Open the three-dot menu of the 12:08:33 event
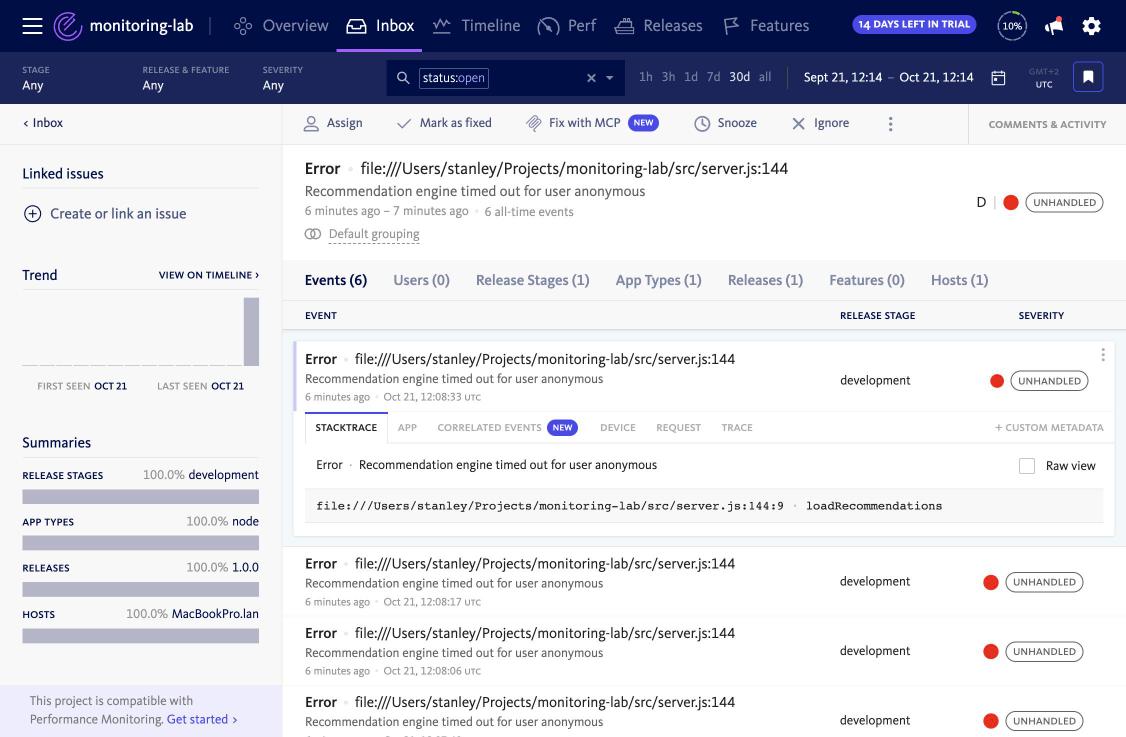1126x737 pixels. [1102, 355]
